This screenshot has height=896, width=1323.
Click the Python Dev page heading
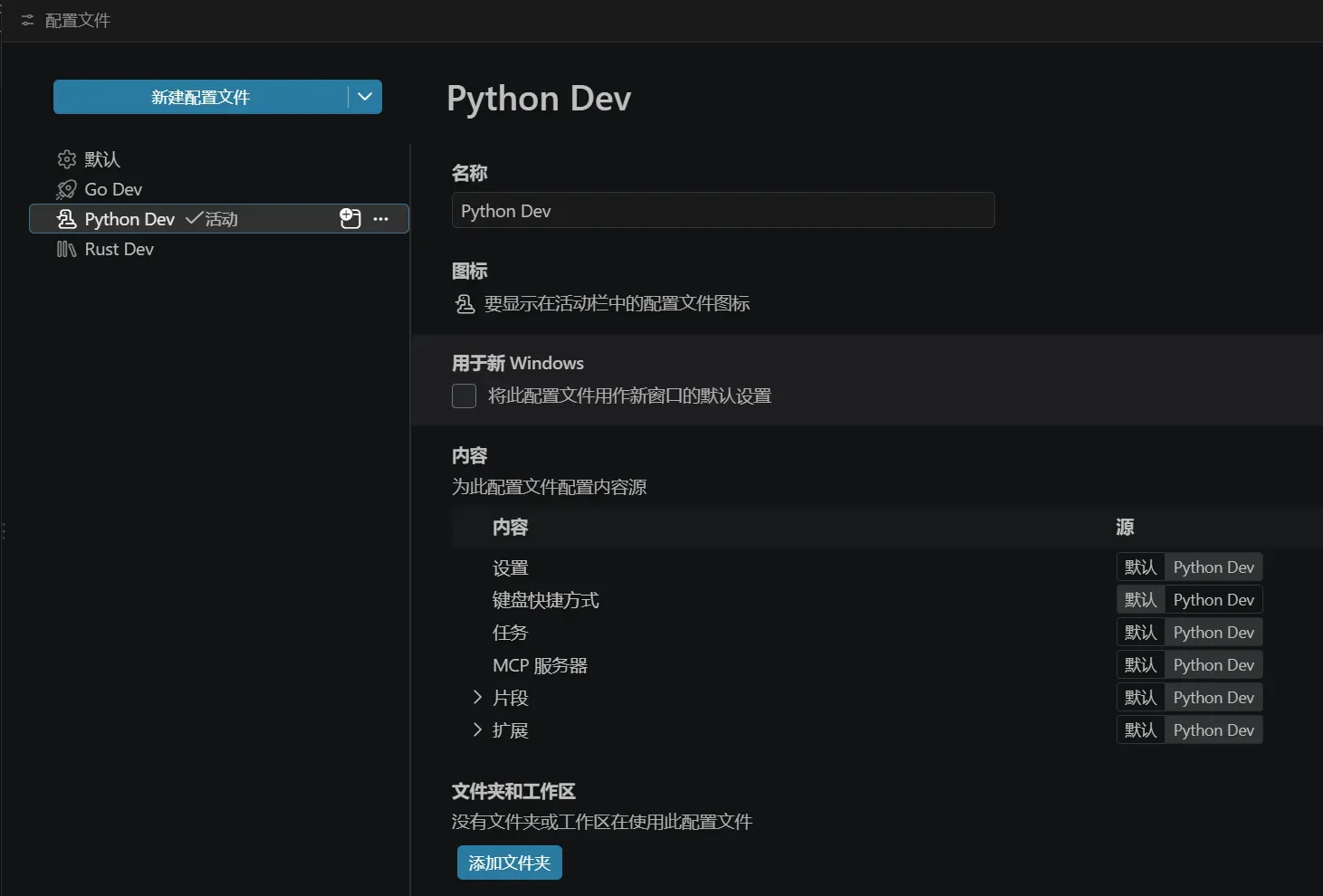539,98
